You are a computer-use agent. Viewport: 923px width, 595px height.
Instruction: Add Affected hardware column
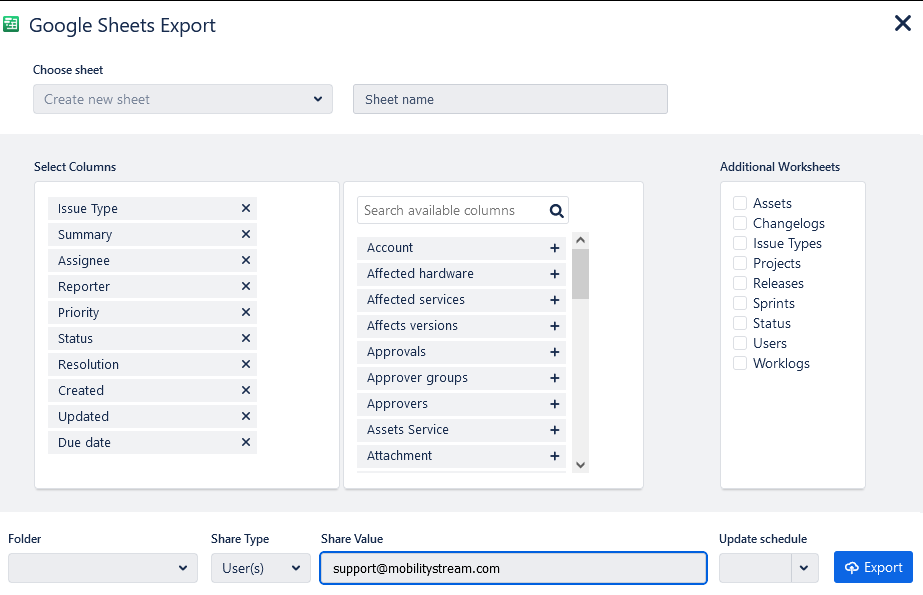pyautogui.click(x=555, y=274)
